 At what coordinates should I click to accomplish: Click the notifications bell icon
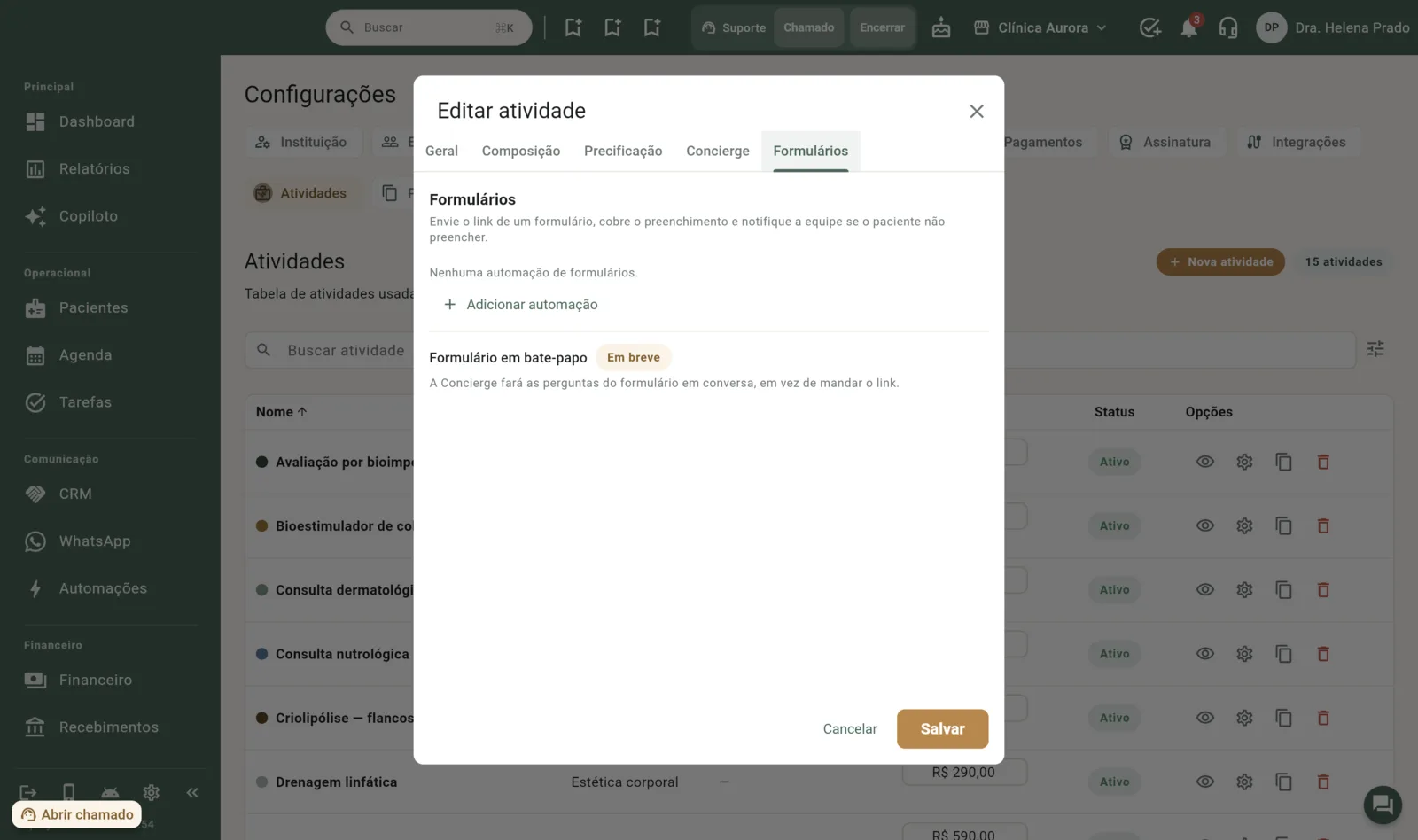[1189, 28]
